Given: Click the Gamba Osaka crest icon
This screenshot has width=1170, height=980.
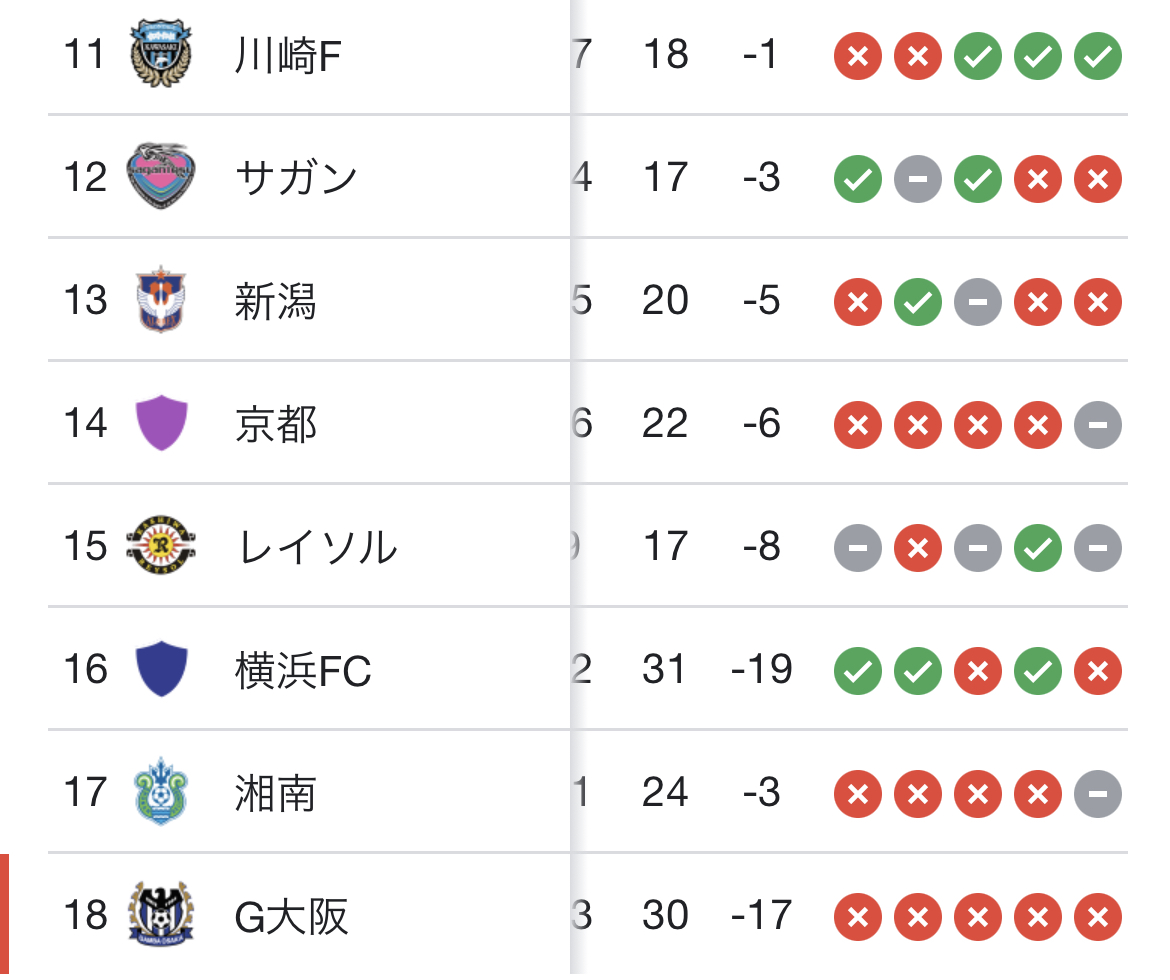Looking at the screenshot, I should [161, 914].
